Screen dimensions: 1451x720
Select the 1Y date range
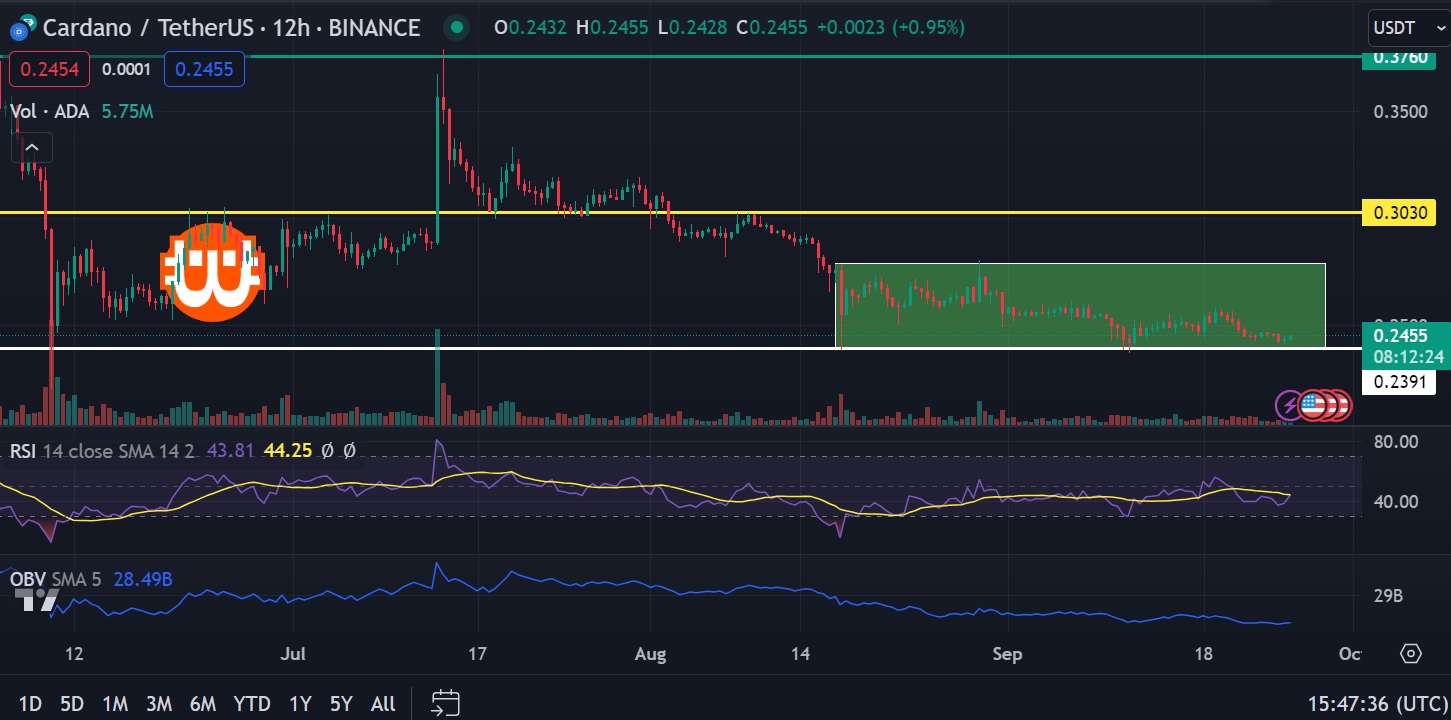tap(300, 704)
